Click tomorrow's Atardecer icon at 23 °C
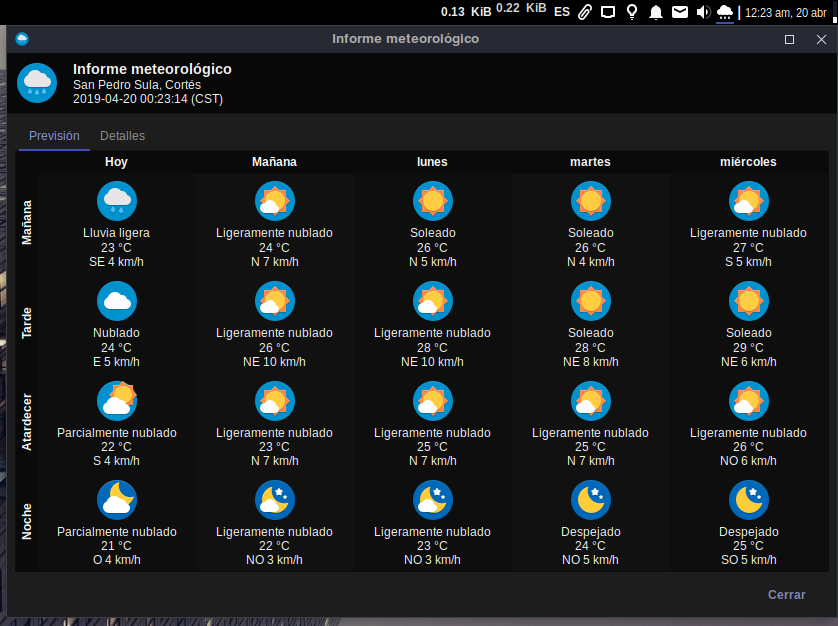Image resolution: width=838 pixels, height=626 pixels. [275, 401]
